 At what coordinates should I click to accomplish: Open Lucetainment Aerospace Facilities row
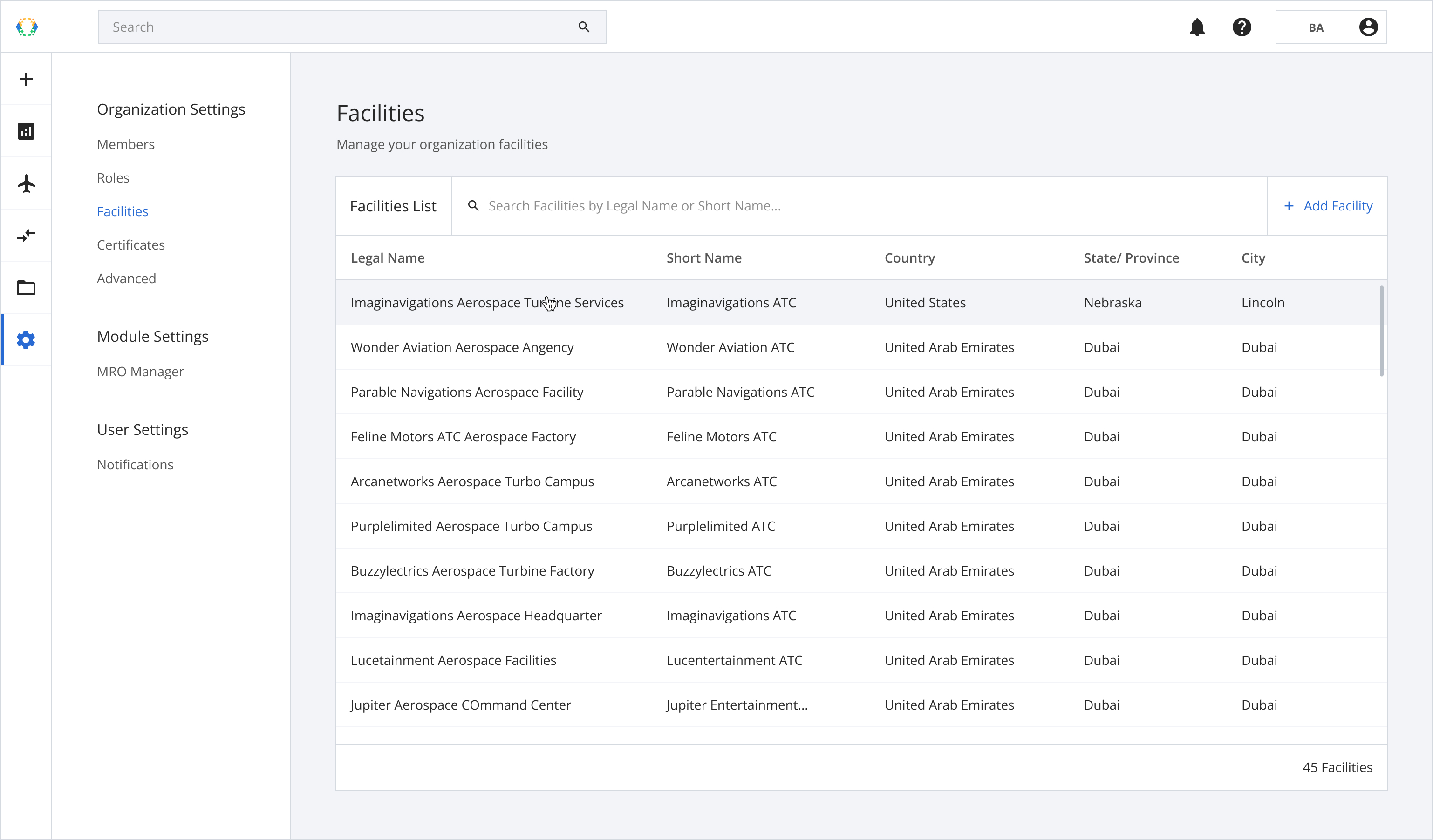pos(861,660)
